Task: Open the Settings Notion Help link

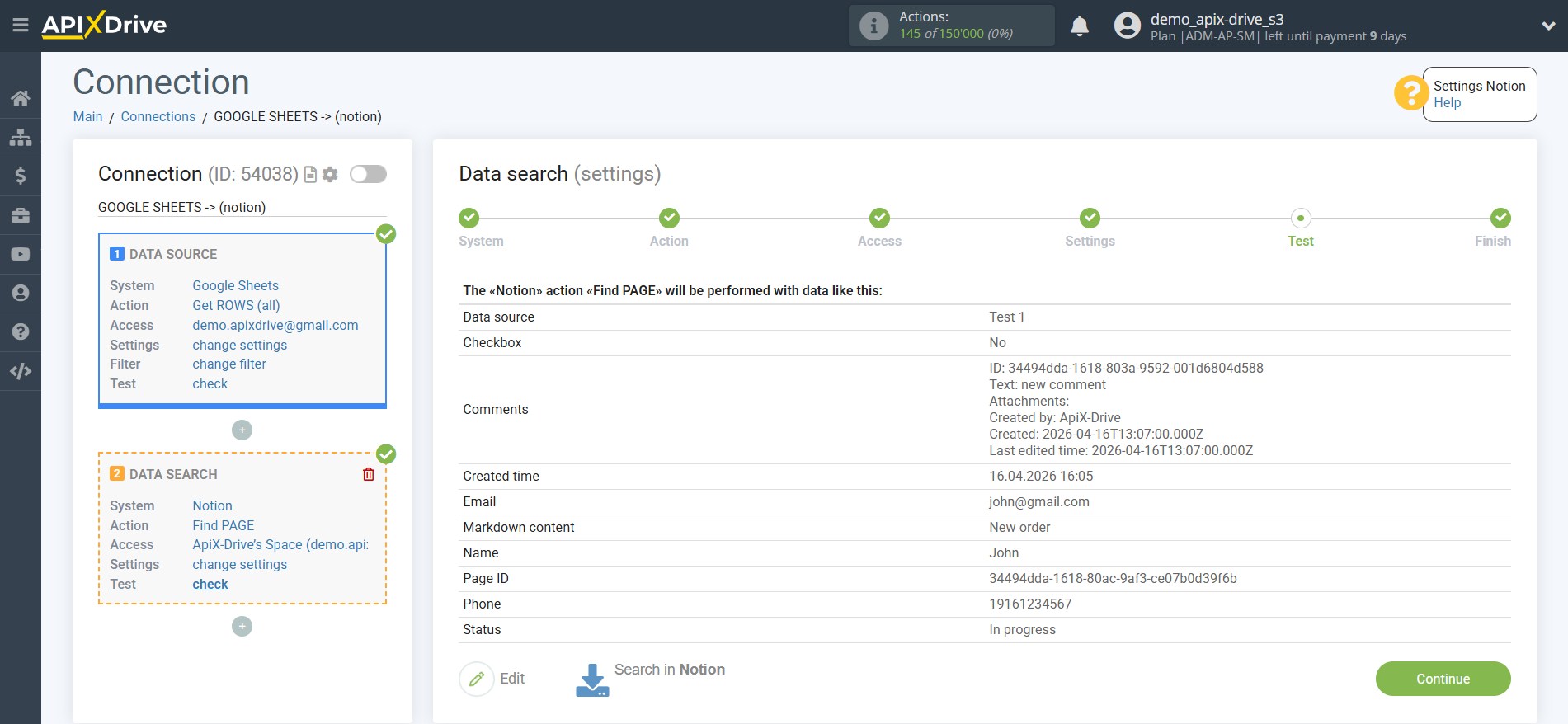Action: click(x=1447, y=103)
